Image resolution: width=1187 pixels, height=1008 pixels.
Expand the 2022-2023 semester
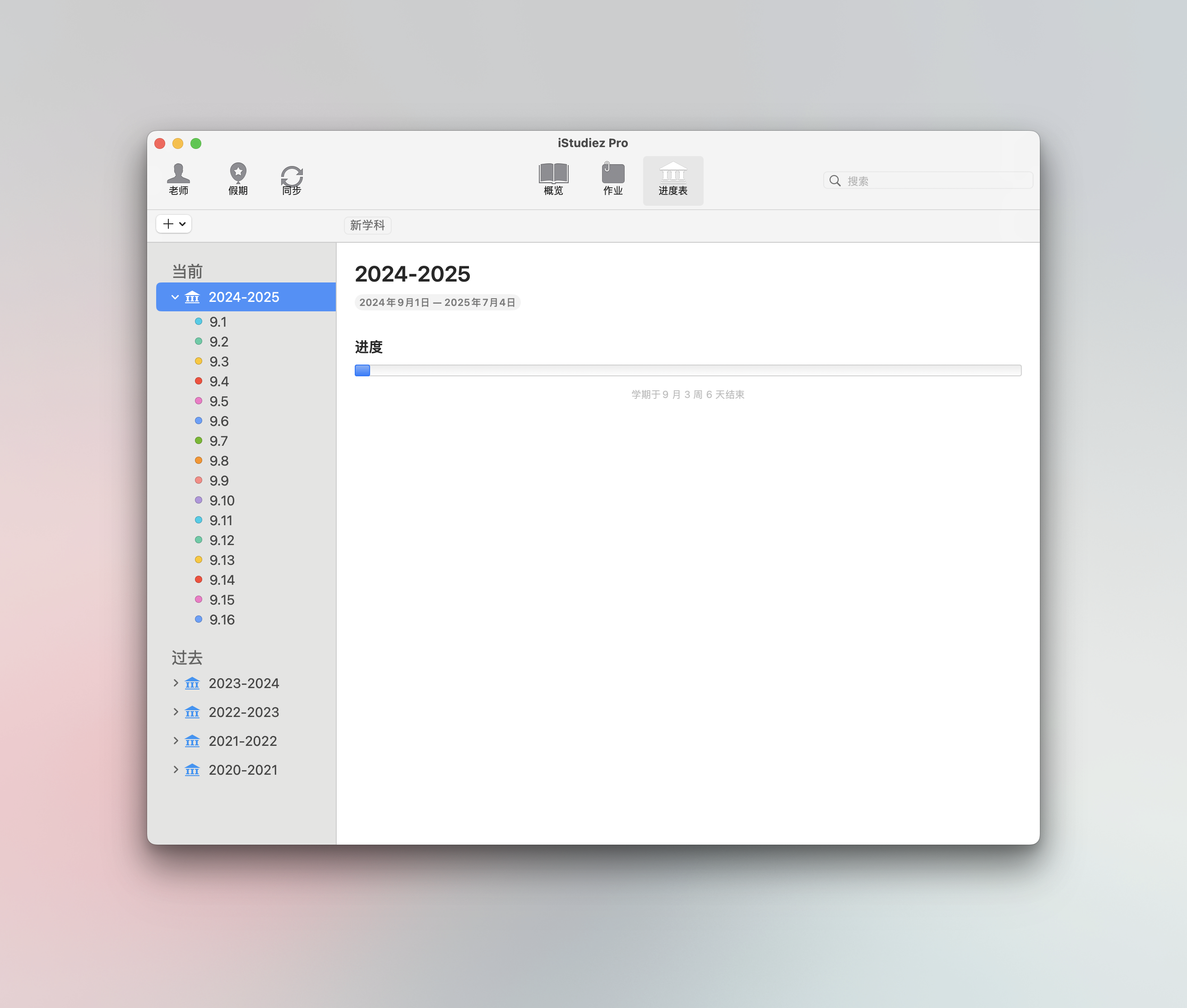tap(176, 712)
